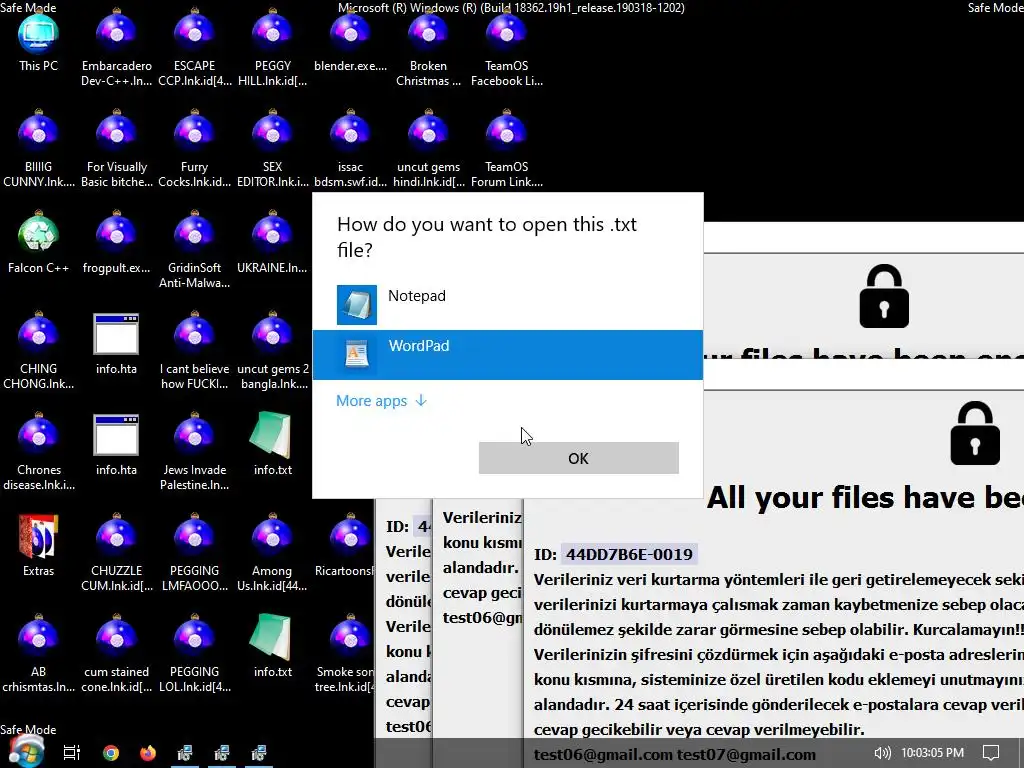Select the ESCAPE CCP.lnk desktop icon
This screenshot has height=768, width=1024.
coord(195,47)
